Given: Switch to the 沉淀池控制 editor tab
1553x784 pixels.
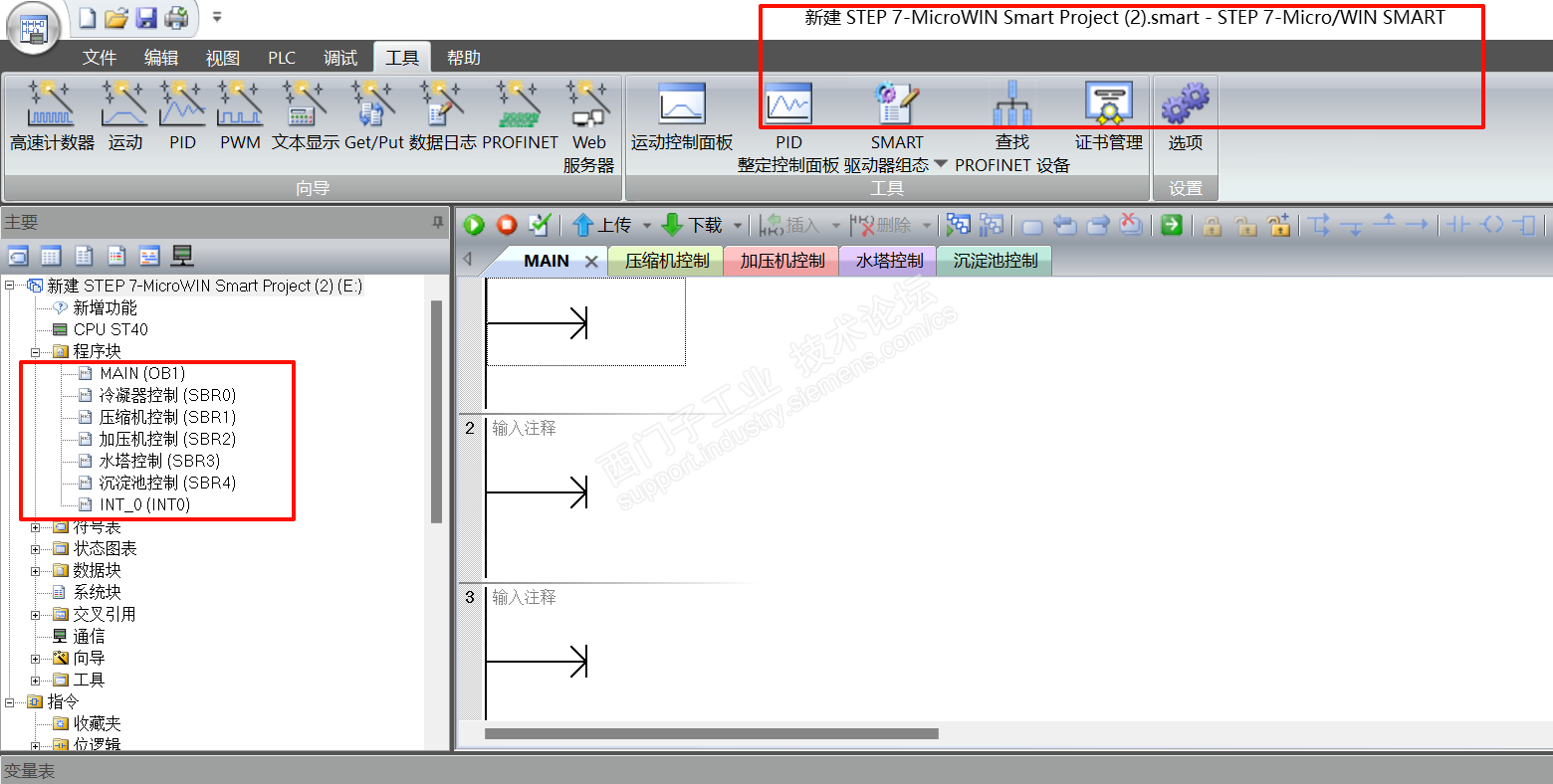Looking at the screenshot, I should click(996, 261).
